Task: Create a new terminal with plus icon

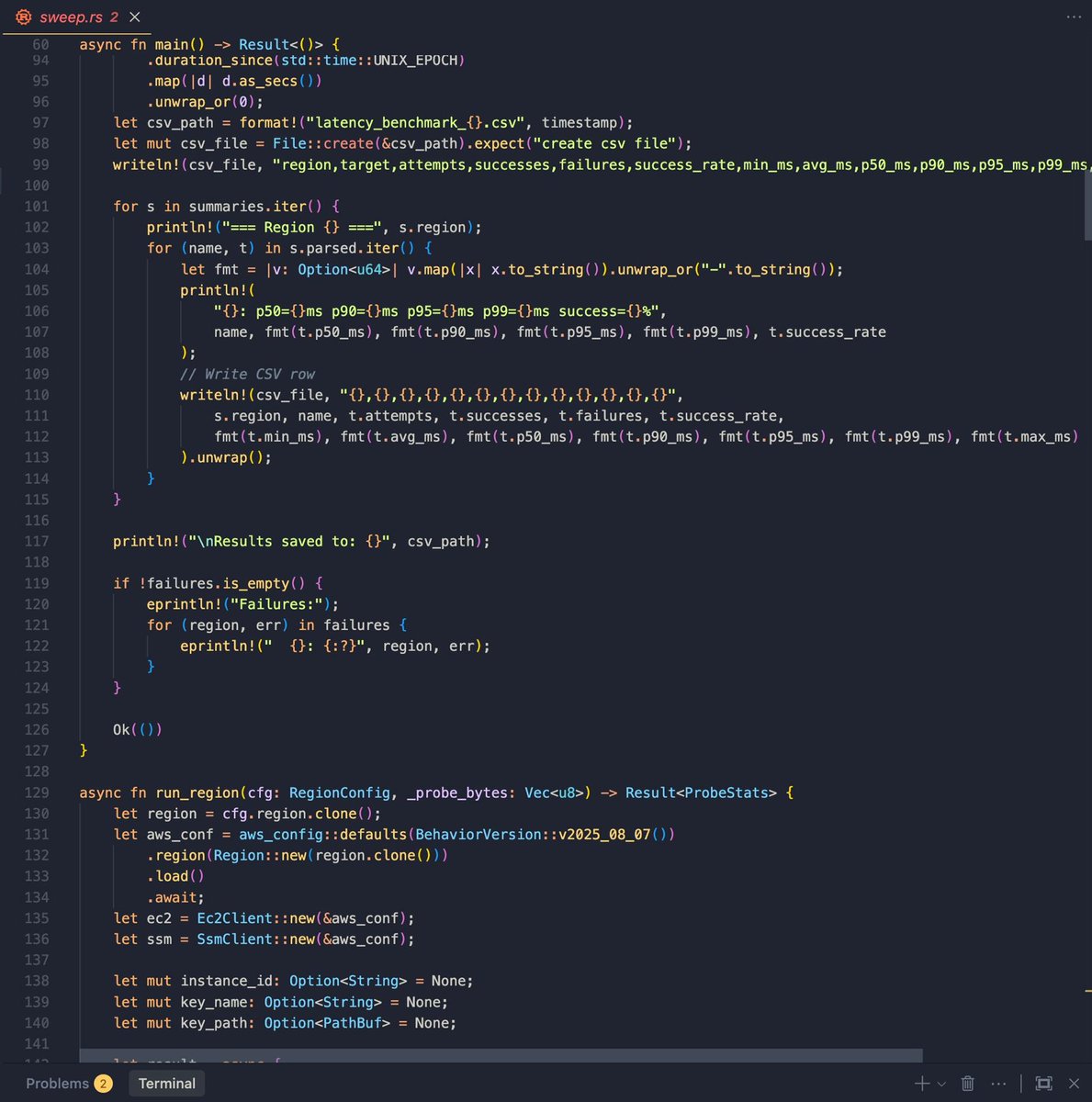Action: pyautogui.click(x=922, y=1084)
